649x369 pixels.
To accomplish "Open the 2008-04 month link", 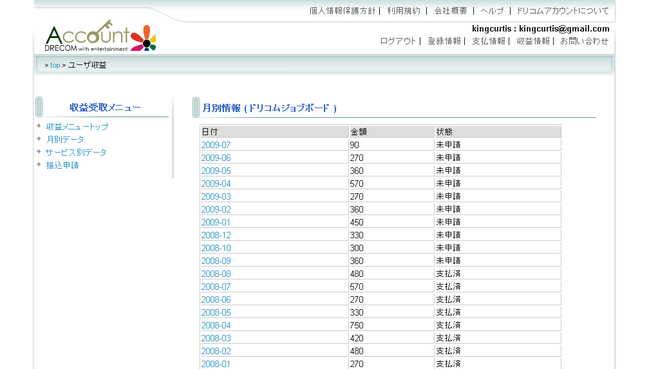I will pyautogui.click(x=216, y=326).
